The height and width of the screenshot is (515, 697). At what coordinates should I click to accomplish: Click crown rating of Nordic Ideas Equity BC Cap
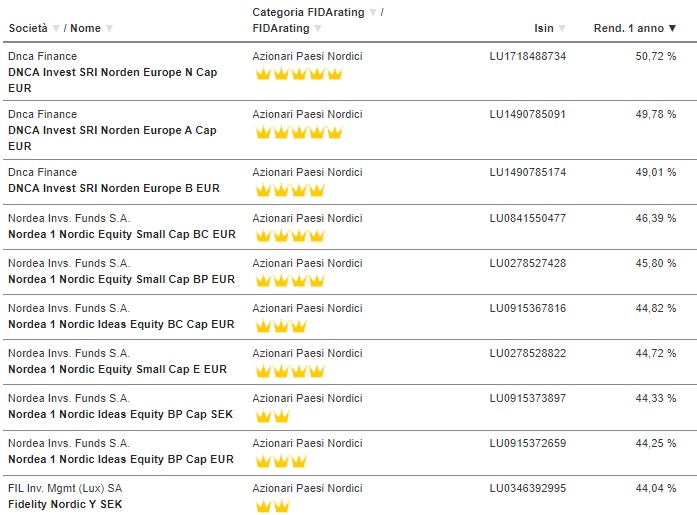(281, 326)
